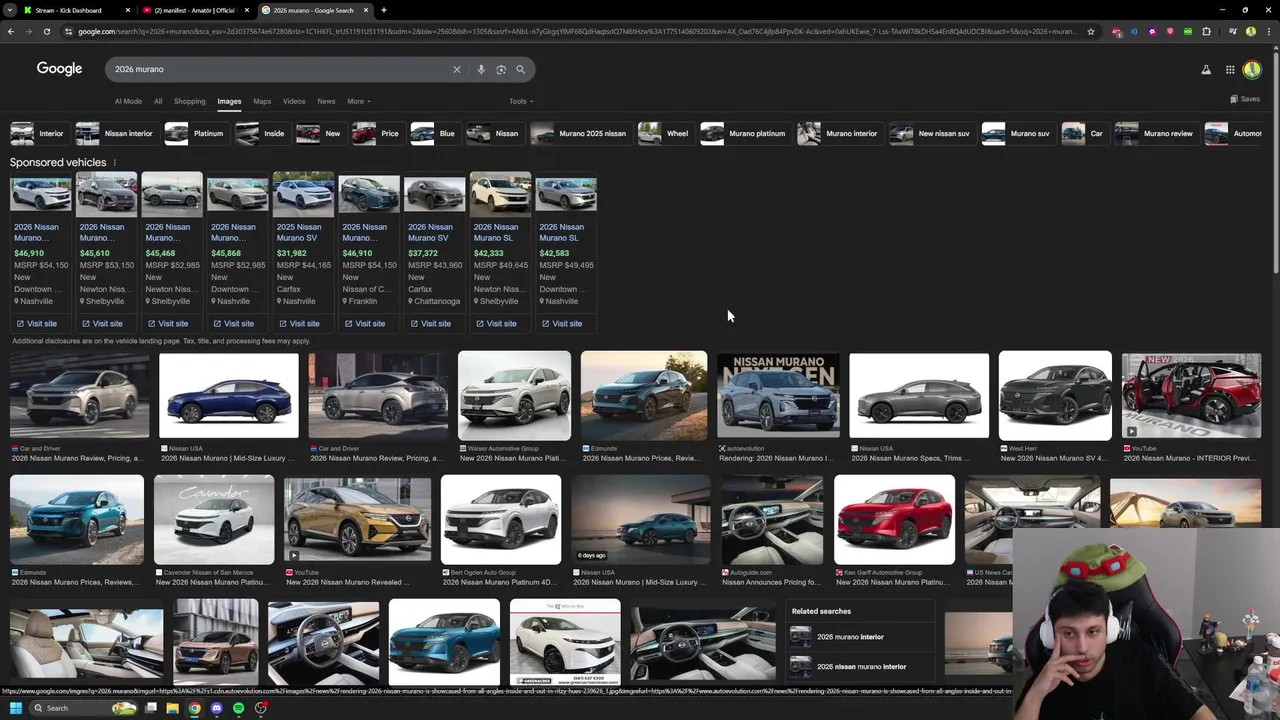Open File Explorer from the taskbar
The width and height of the screenshot is (1280, 720).
172,708
